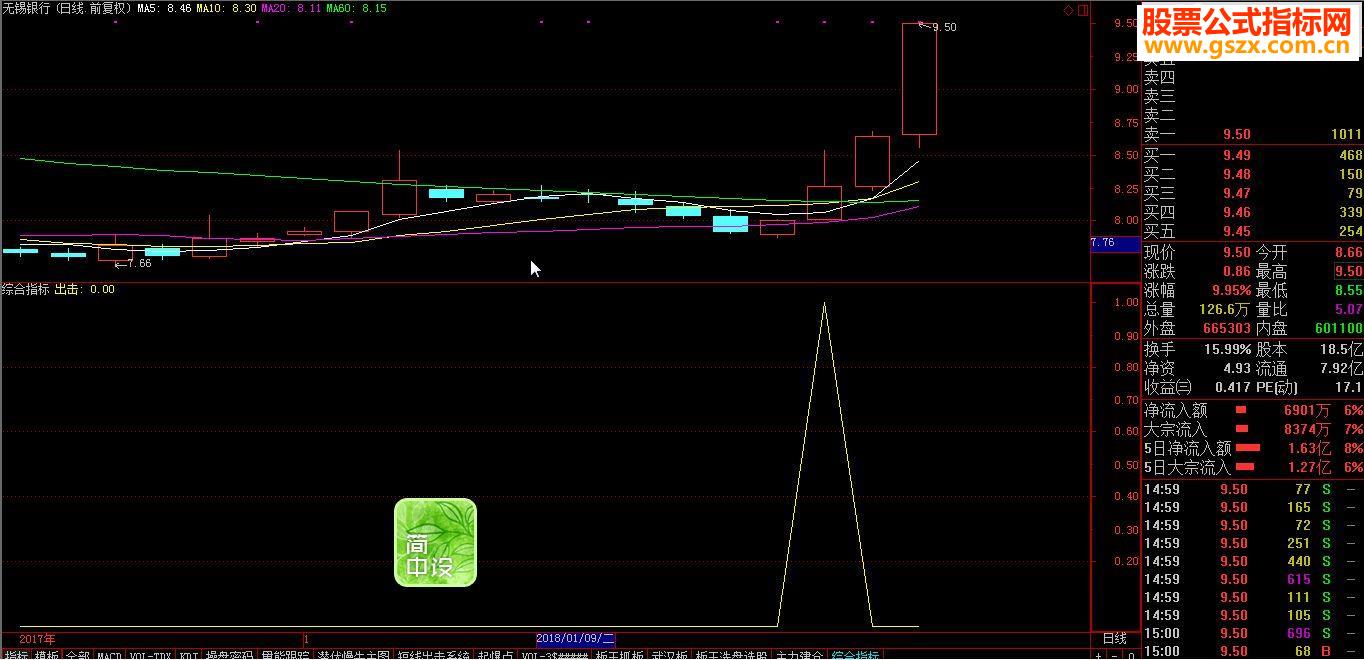Click the 全部 tab in bottom bar
The height and width of the screenshot is (660, 1364).
[x=78, y=656]
